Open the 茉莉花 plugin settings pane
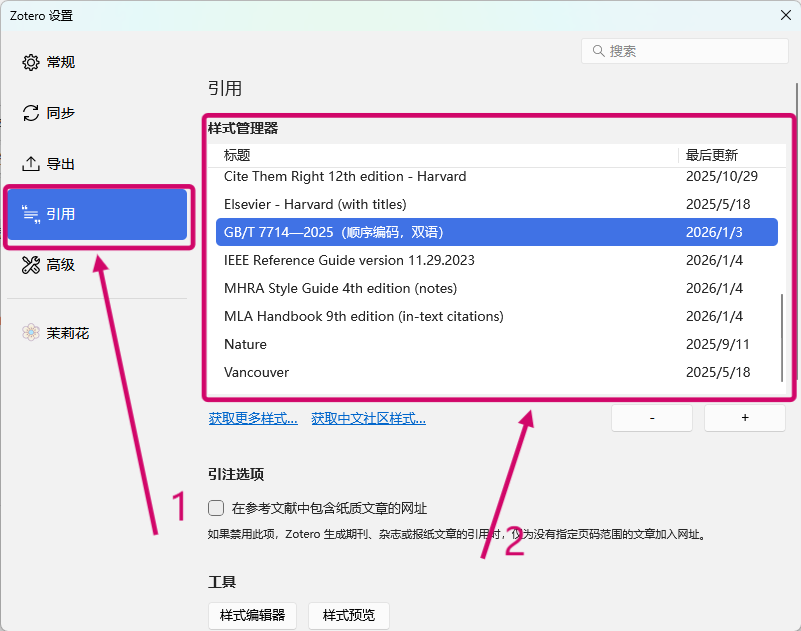This screenshot has width=801, height=631. coord(97,333)
